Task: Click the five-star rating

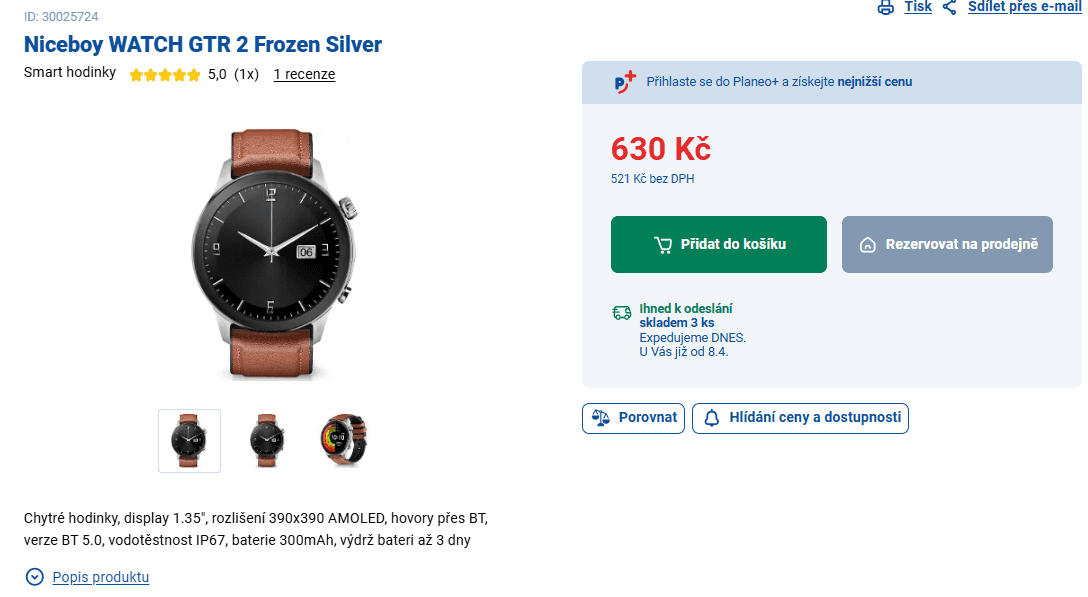Action: point(165,75)
